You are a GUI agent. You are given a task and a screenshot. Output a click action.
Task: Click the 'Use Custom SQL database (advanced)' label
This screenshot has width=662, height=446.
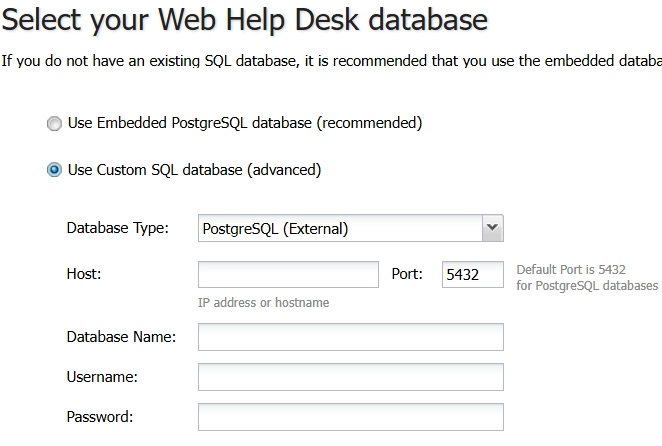click(194, 170)
